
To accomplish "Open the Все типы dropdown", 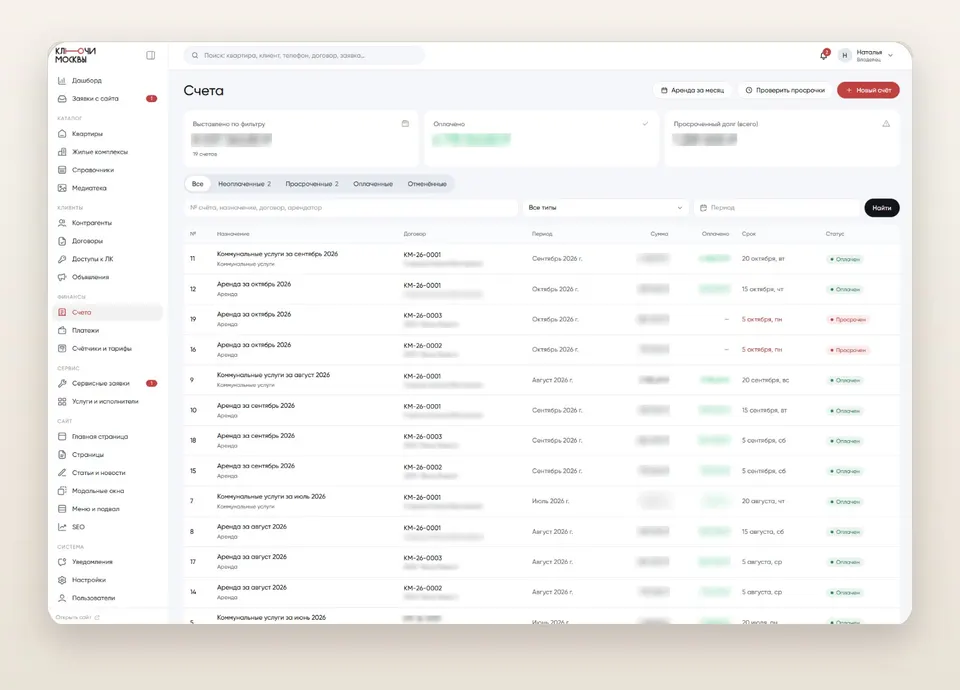I will click(605, 208).
